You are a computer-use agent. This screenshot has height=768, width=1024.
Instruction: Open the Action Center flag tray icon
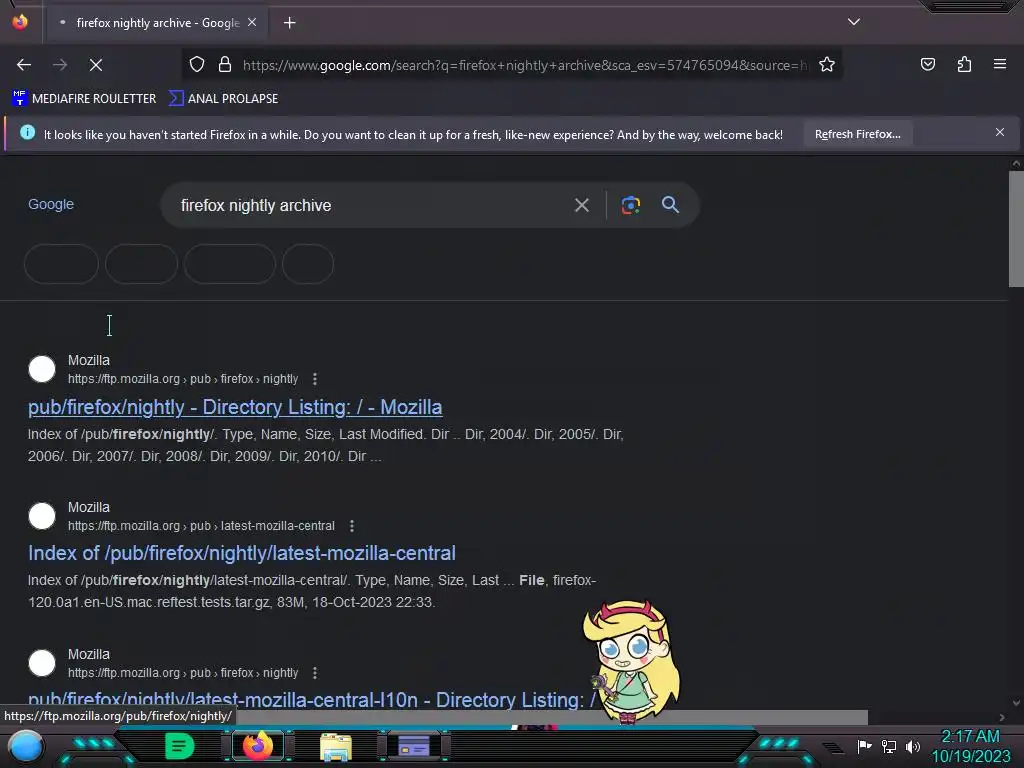coord(865,746)
